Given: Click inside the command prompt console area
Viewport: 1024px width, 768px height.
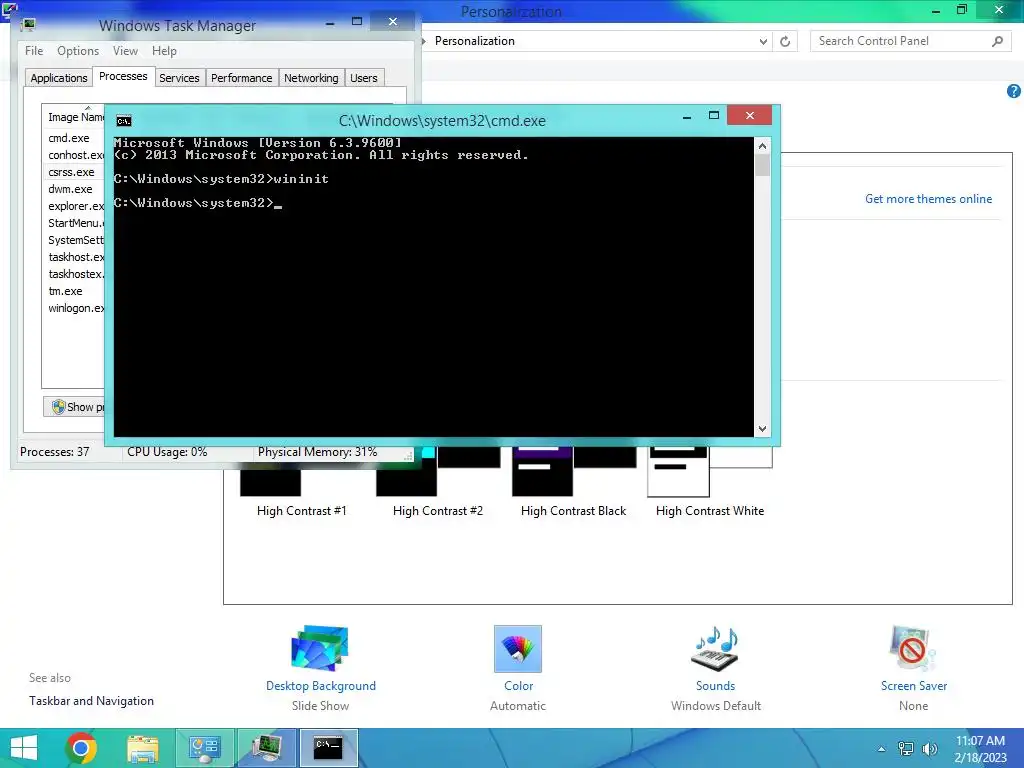Looking at the screenshot, I should (x=434, y=287).
